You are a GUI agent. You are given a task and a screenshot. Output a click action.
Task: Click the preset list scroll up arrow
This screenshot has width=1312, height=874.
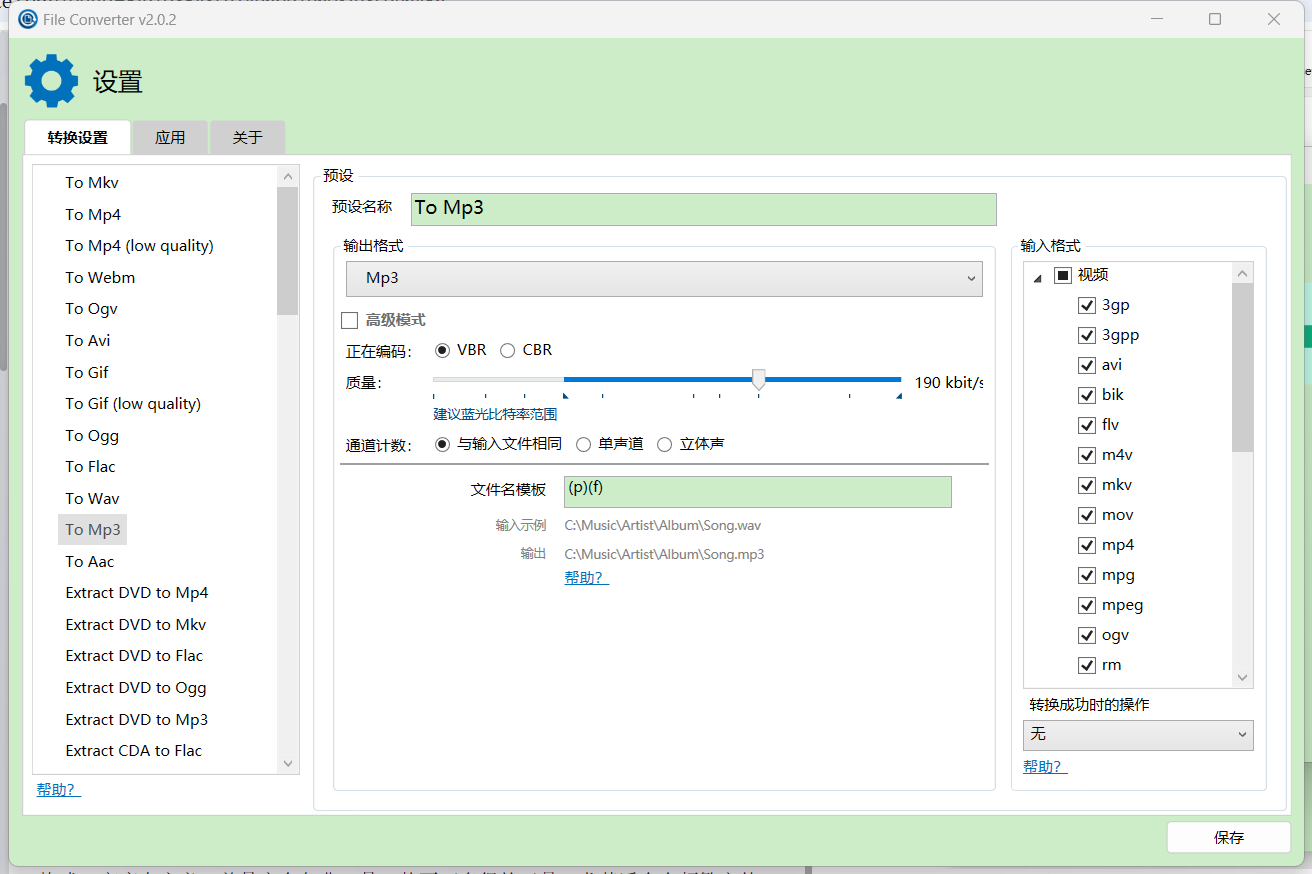(288, 176)
